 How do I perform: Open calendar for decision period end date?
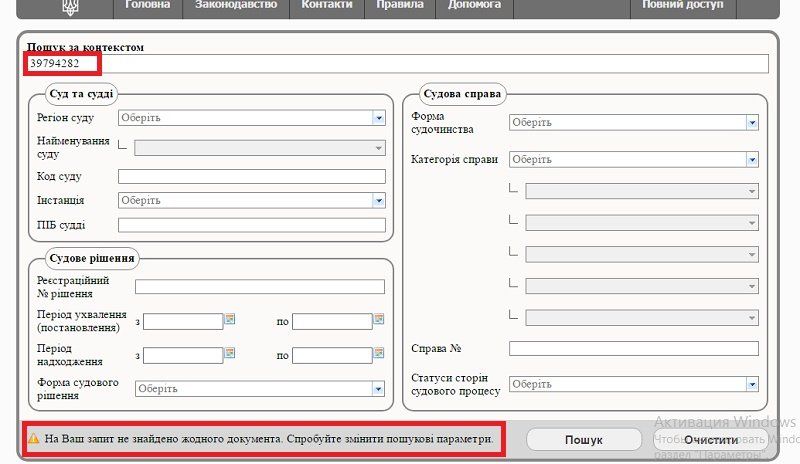(379, 320)
